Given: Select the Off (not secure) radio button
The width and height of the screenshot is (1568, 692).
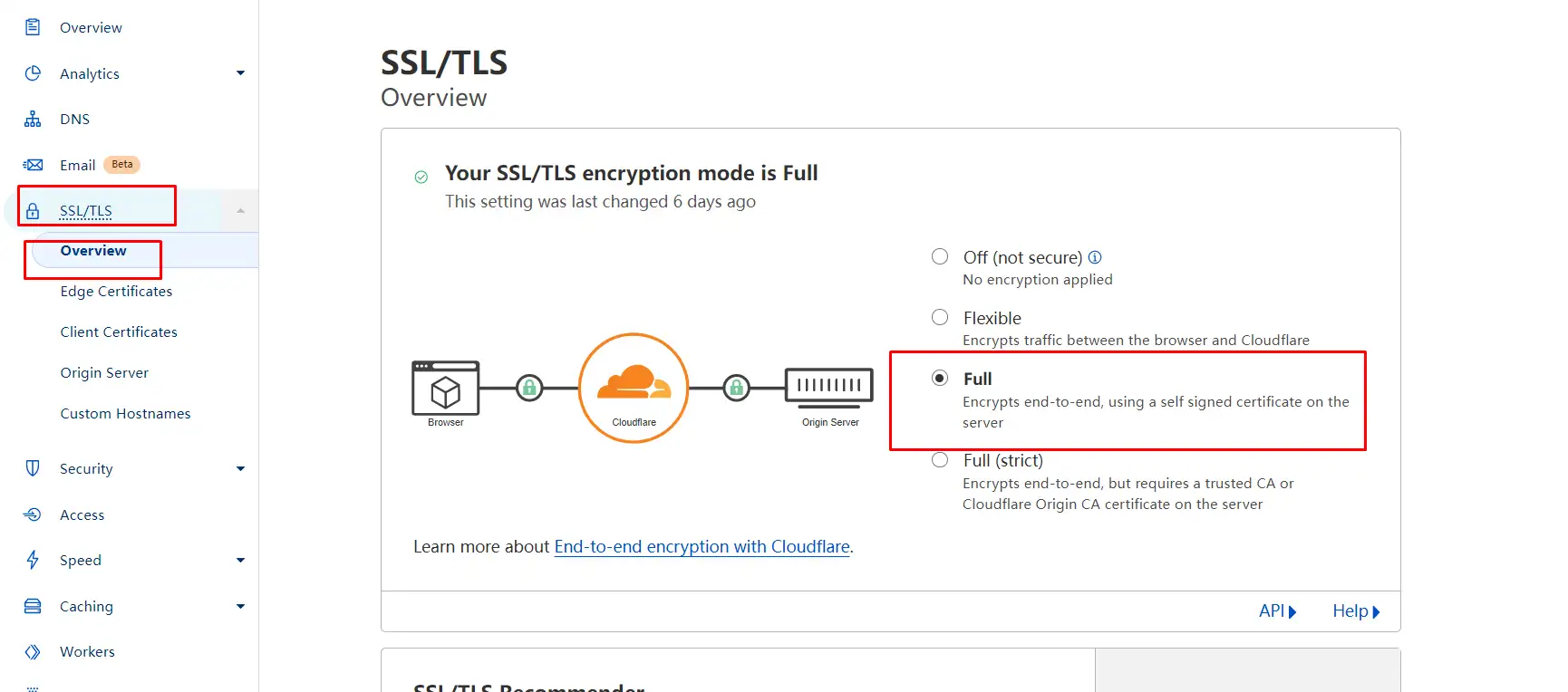Looking at the screenshot, I should 940,256.
